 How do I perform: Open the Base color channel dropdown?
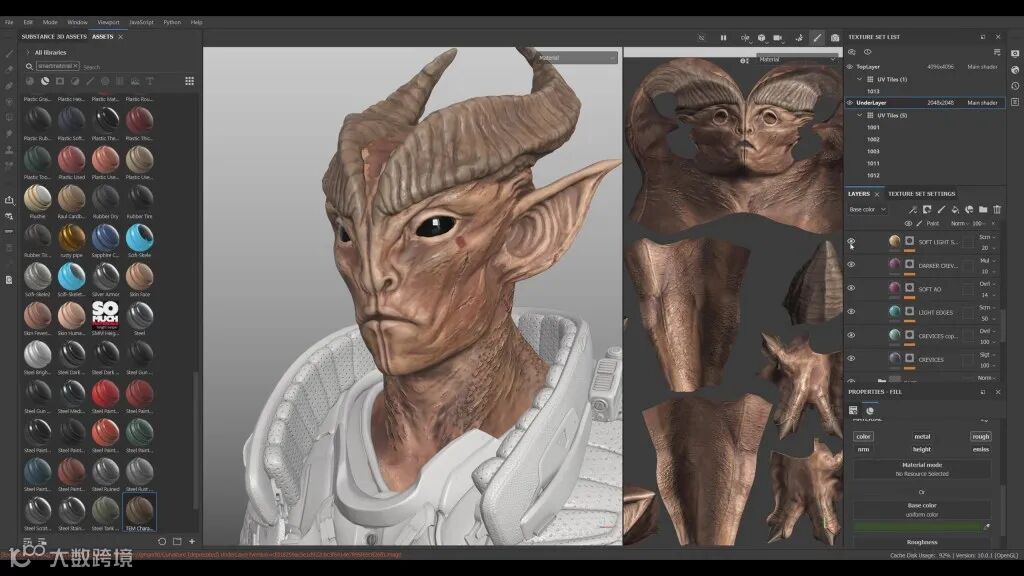(x=867, y=210)
